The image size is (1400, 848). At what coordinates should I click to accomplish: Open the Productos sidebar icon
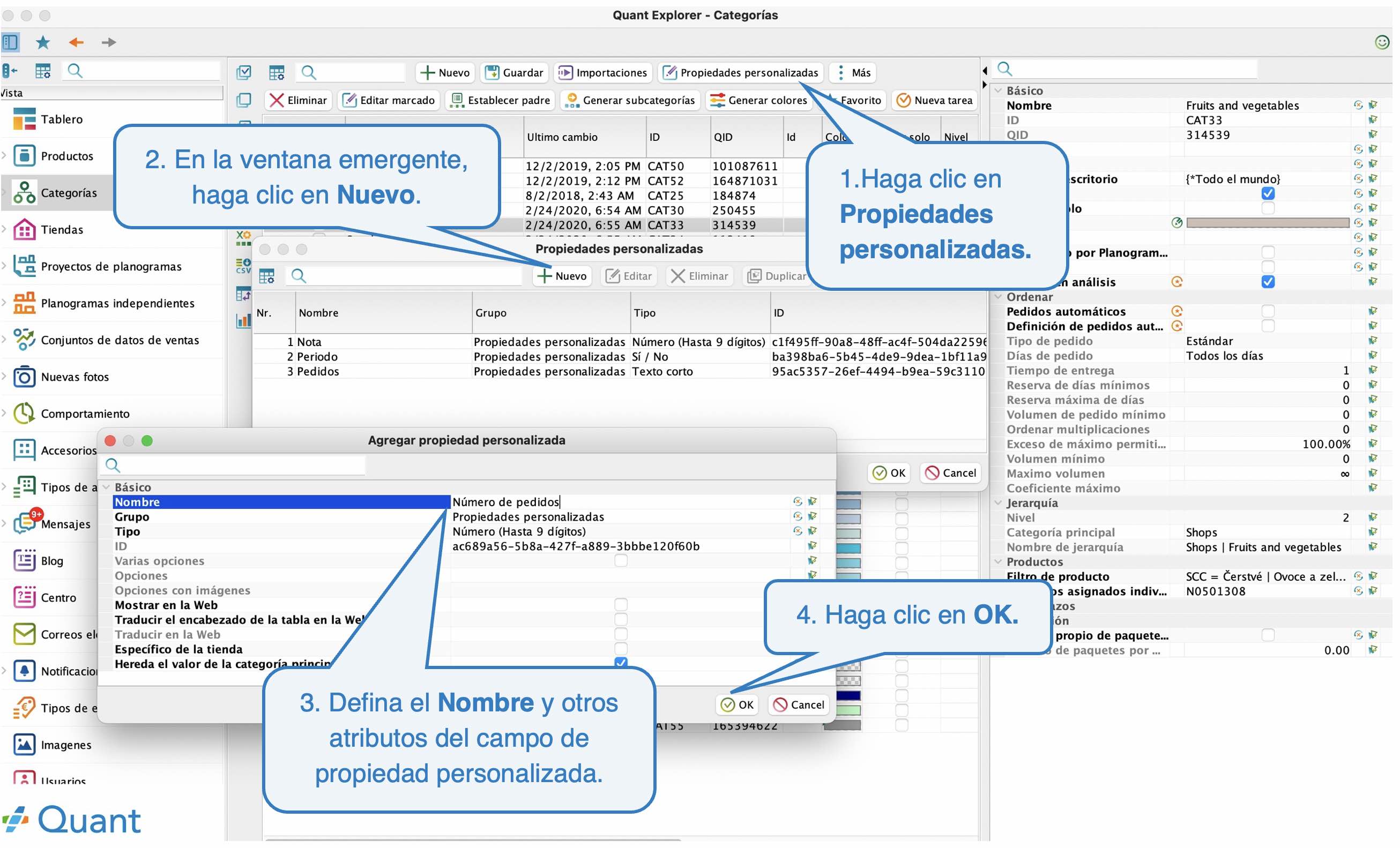24,156
